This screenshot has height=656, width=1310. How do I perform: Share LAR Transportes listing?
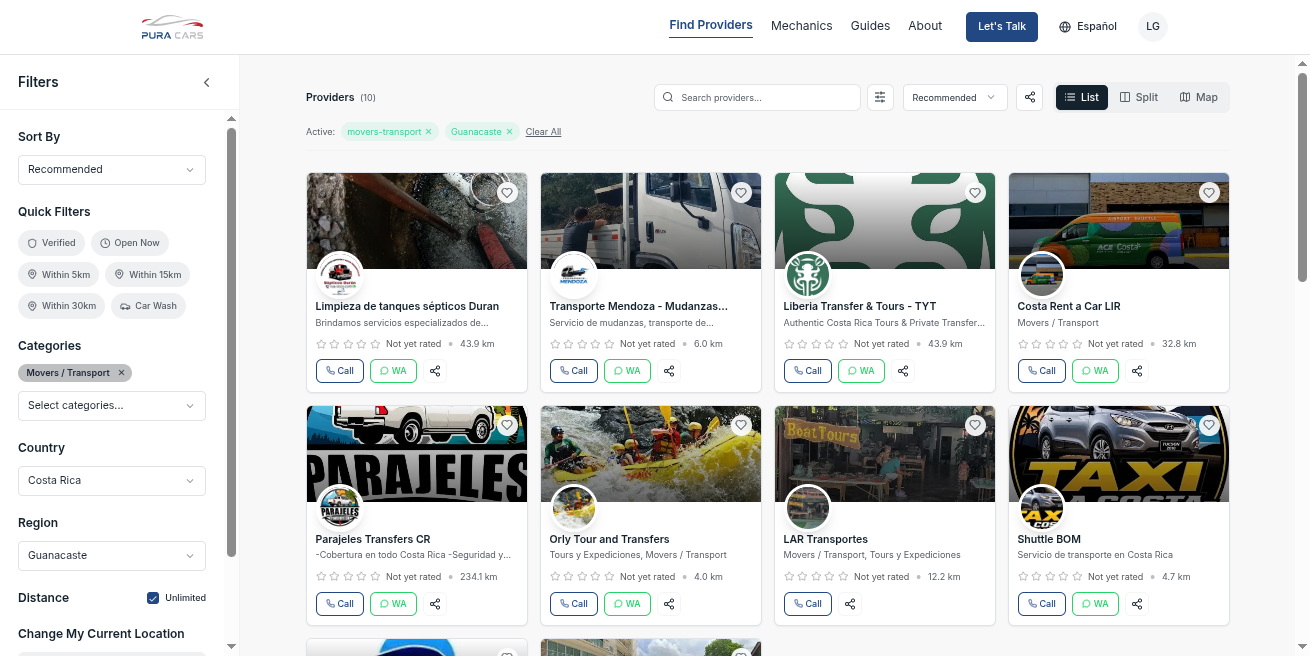(850, 604)
